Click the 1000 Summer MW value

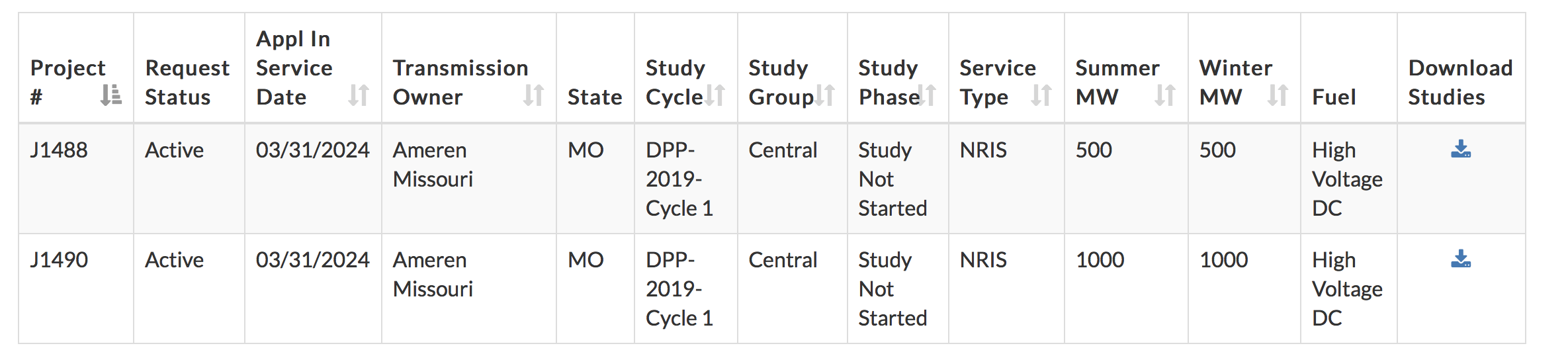point(1100,260)
